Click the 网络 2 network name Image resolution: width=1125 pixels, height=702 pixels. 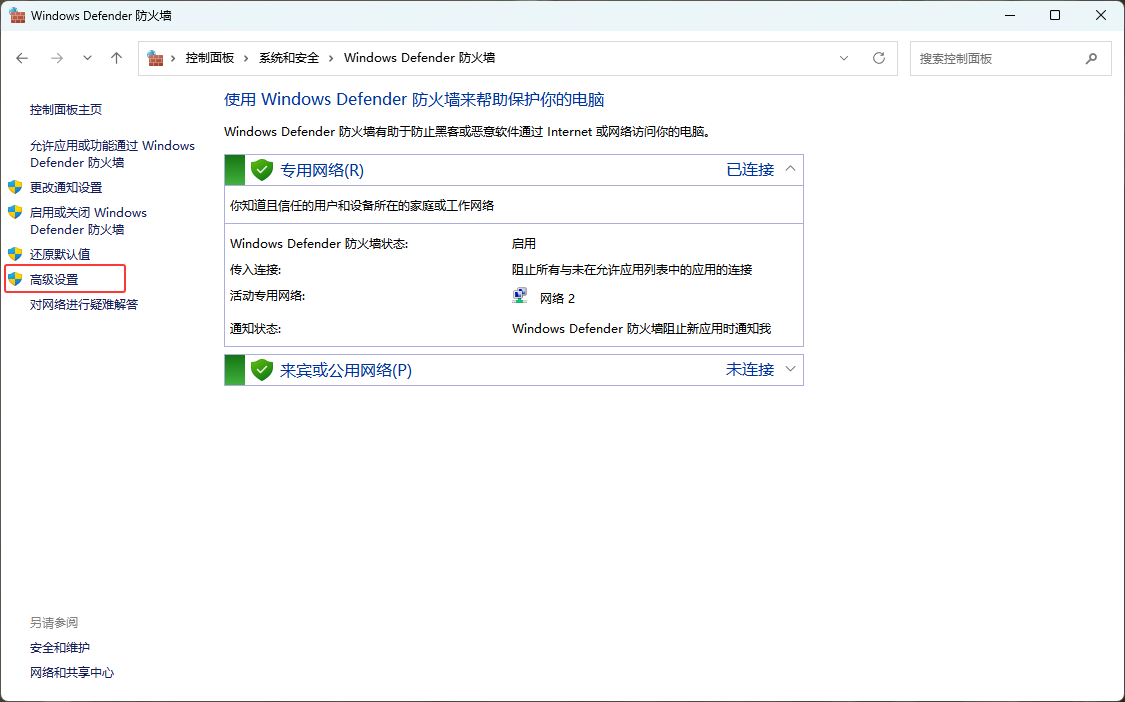click(x=557, y=299)
